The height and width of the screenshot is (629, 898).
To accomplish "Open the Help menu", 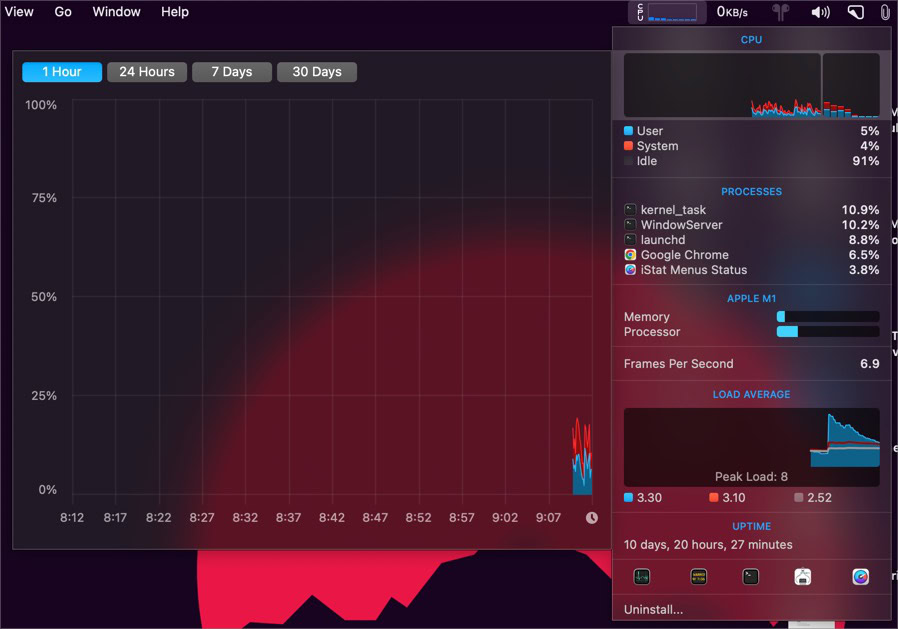I will point(175,12).
